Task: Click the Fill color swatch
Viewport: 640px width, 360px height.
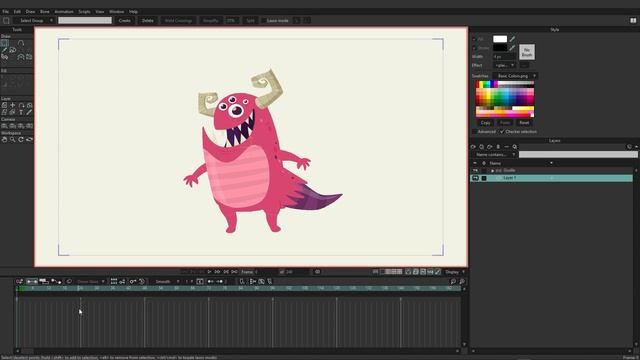Action: pos(500,39)
